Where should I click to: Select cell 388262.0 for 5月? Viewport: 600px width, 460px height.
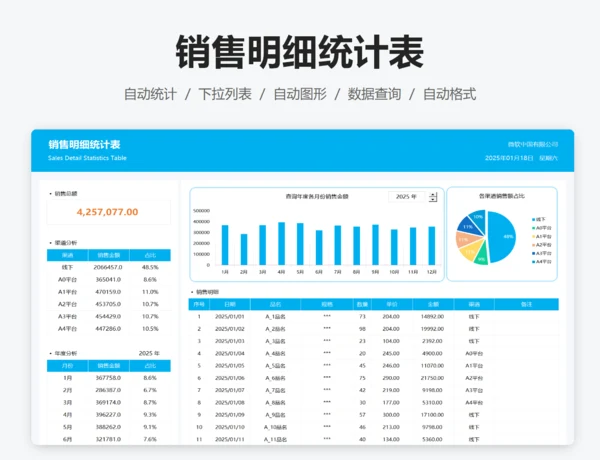coord(108,427)
